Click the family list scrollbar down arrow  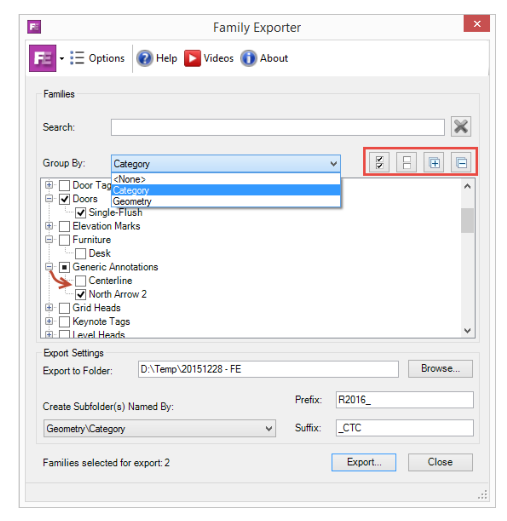(467, 331)
